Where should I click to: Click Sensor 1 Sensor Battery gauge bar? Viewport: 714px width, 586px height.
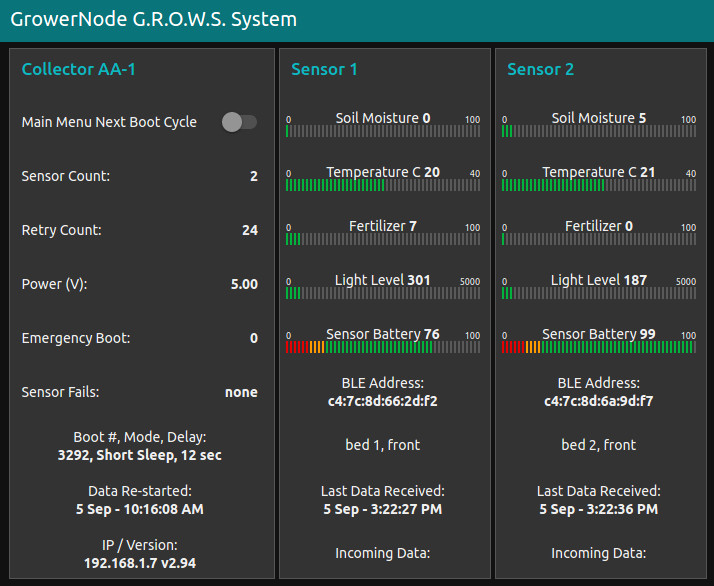pos(383,347)
